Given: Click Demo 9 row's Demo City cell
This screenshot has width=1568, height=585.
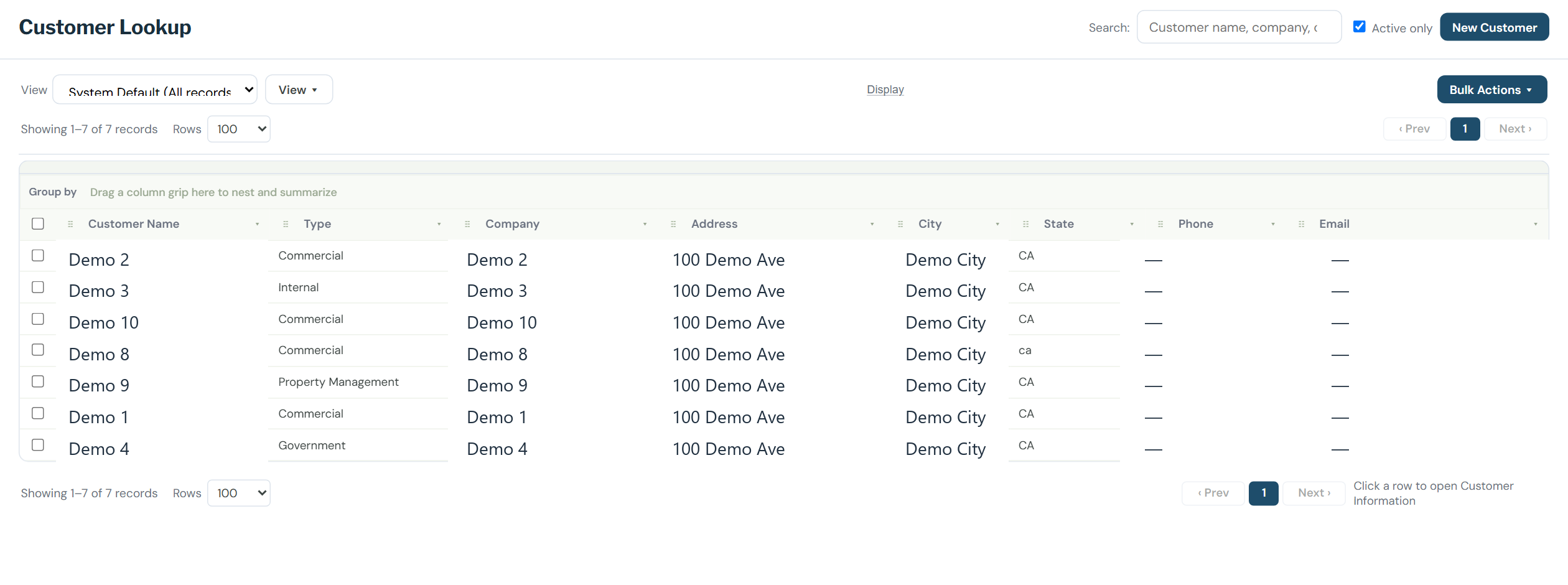Looking at the screenshot, I should click(x=946, y=386).
